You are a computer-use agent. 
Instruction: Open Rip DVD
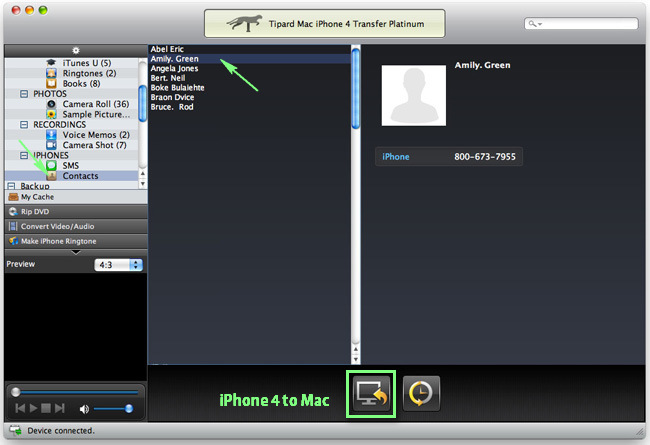coord(76,212)
